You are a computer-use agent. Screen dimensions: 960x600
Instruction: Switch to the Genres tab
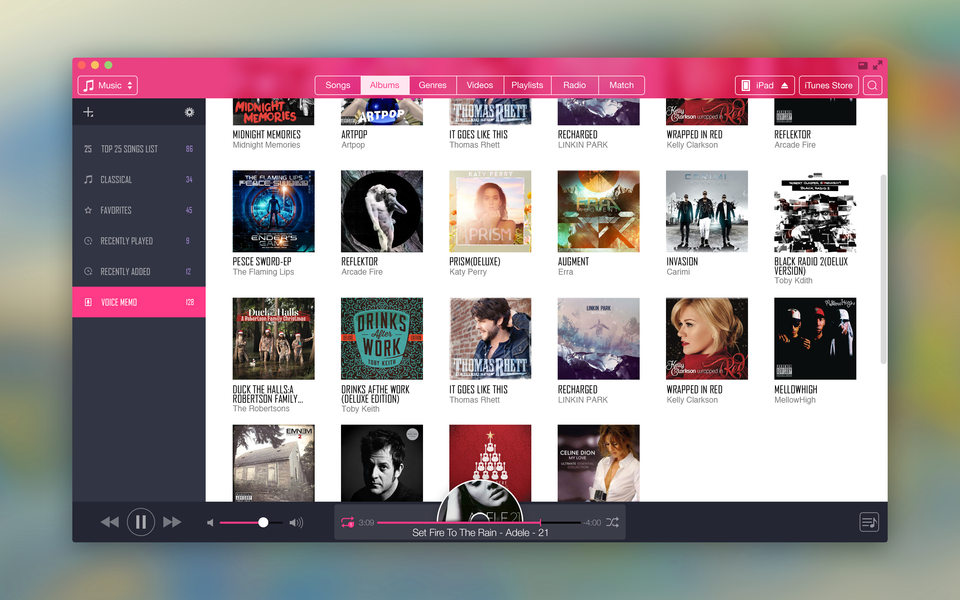tap(432, 85)
